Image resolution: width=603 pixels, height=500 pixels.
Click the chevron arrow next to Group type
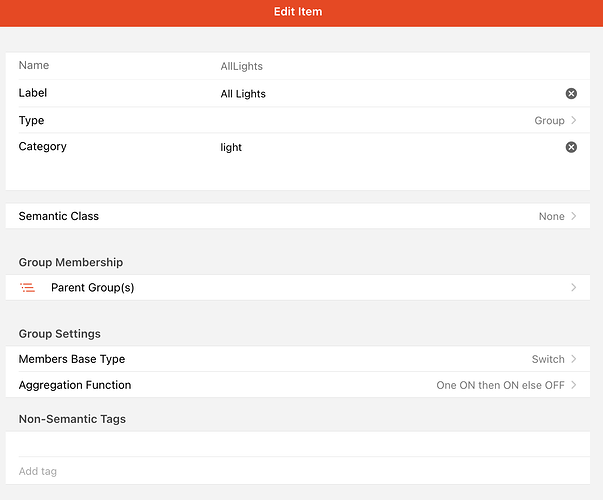point(573,120)
